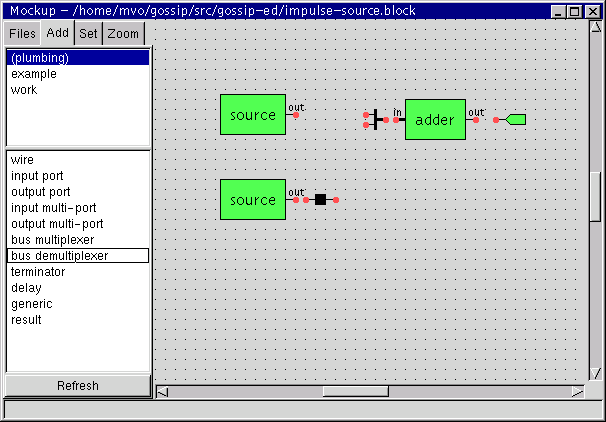Click the green output port arrow shape

[x=516, y=119]
